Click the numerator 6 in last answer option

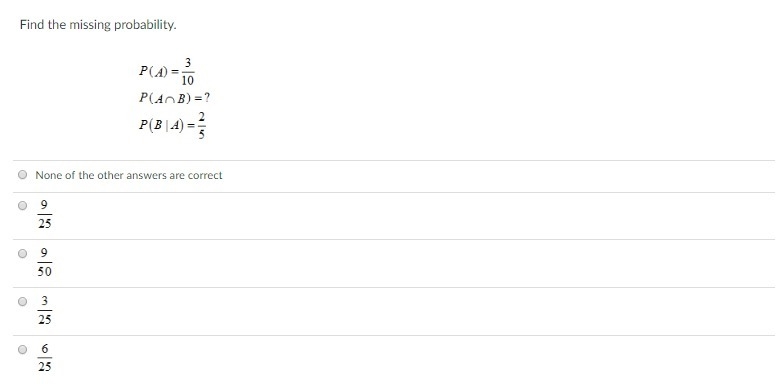(44, 348)
